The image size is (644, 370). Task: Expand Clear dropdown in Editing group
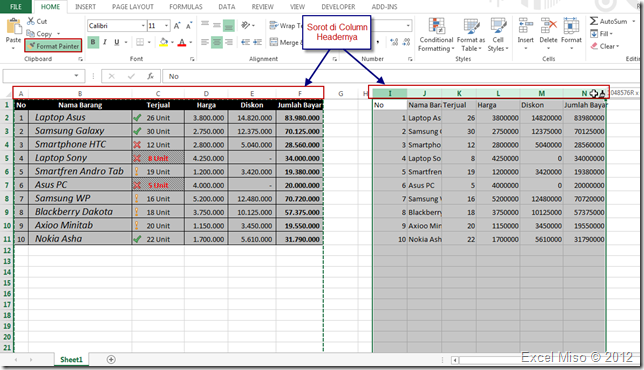[x=617, y=46]
